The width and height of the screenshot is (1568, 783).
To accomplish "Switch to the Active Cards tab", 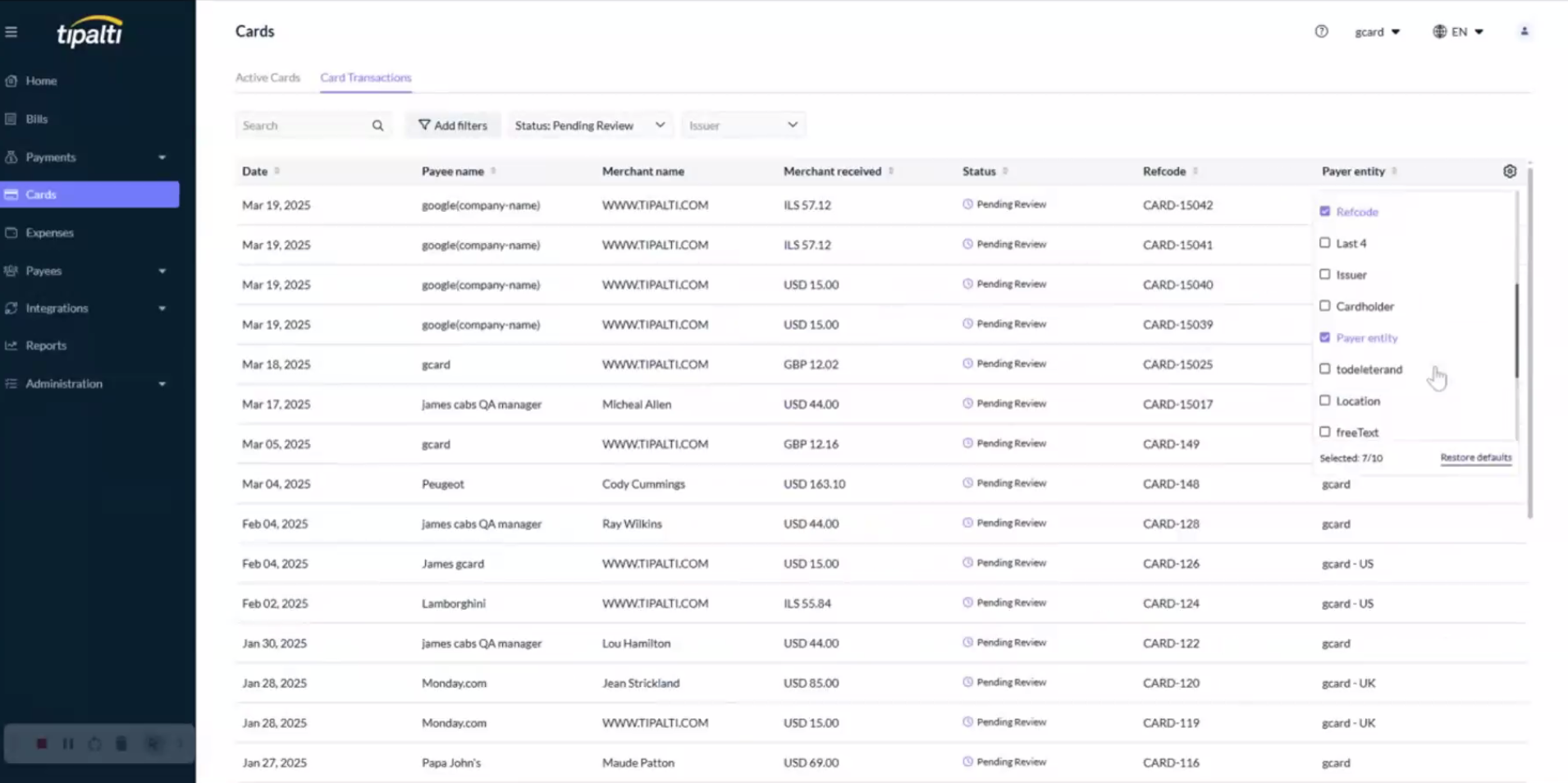I will (x=267, y=77).
